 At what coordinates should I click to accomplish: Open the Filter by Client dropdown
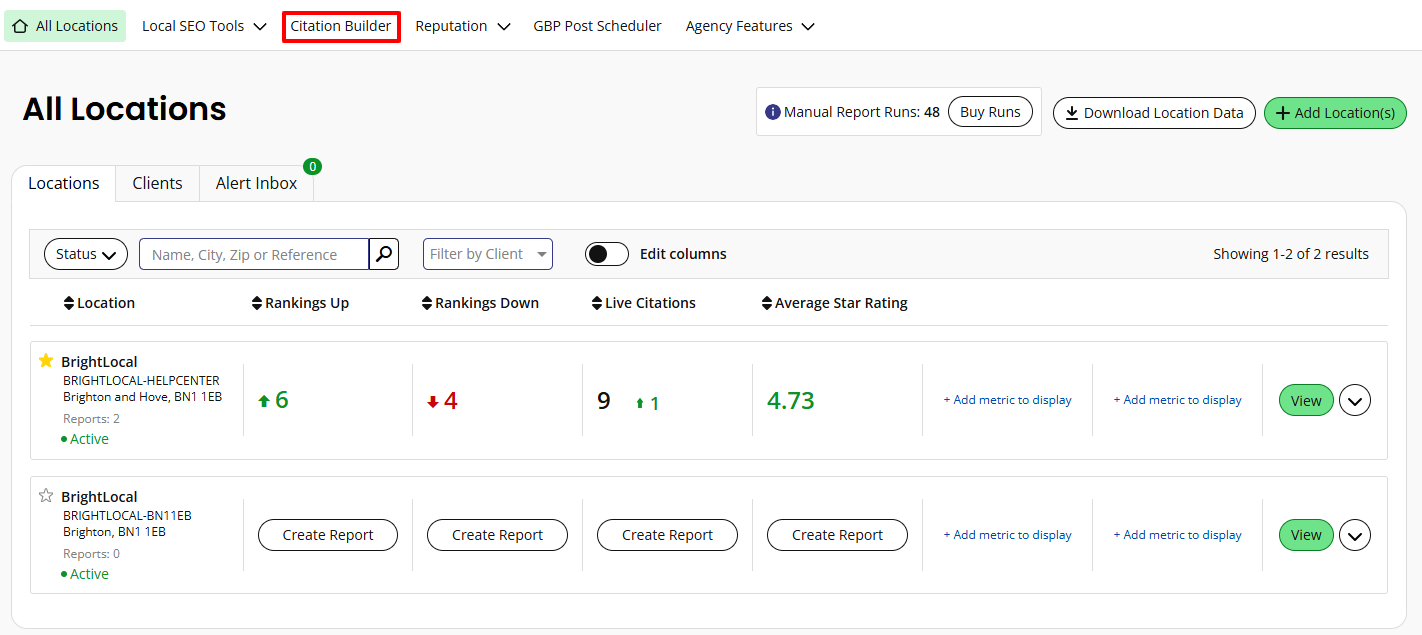(488, 254)
